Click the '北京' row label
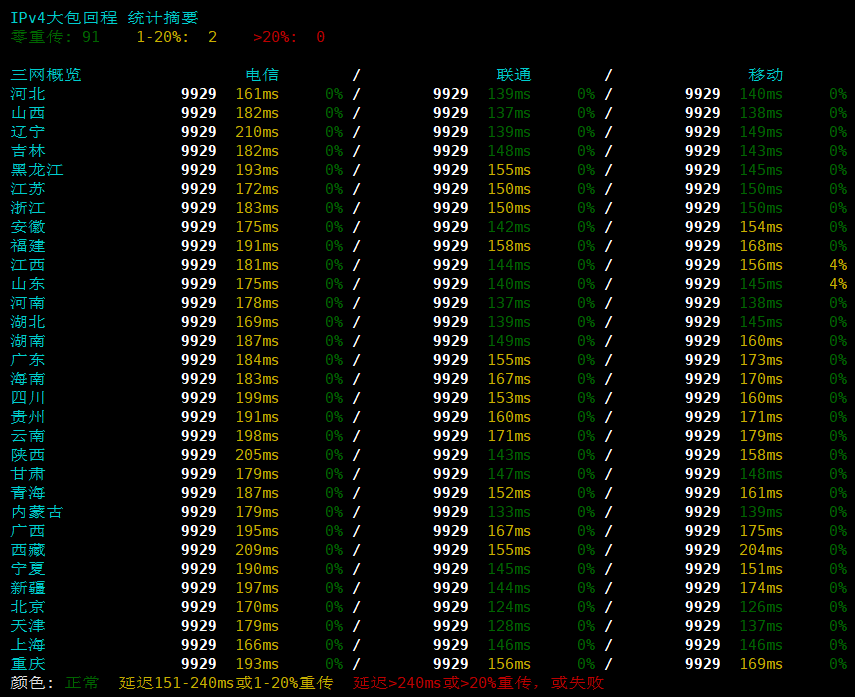The image size is (855, 697). tap(28, 607)
